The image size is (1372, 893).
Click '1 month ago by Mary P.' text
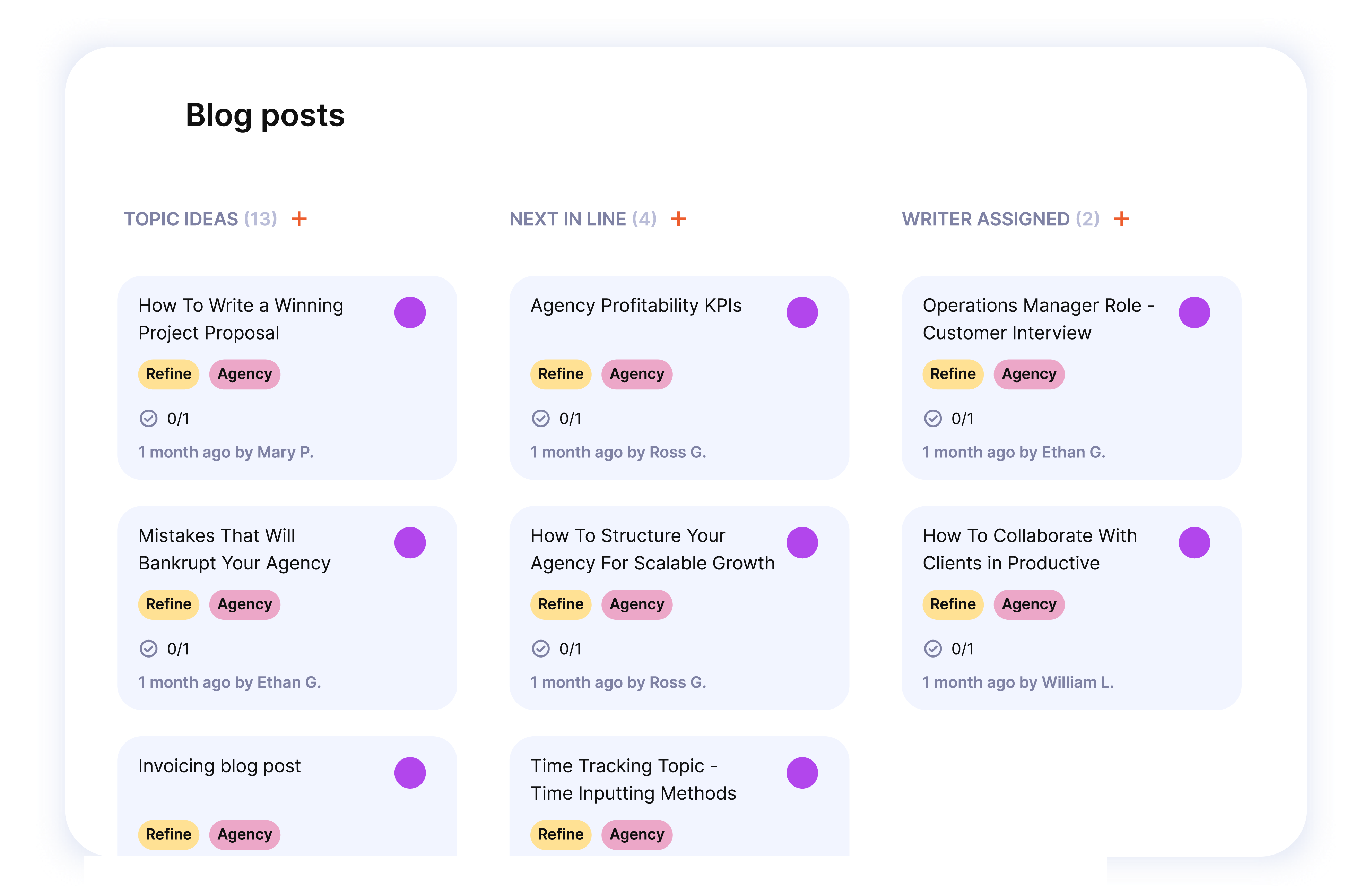[226, 452]
